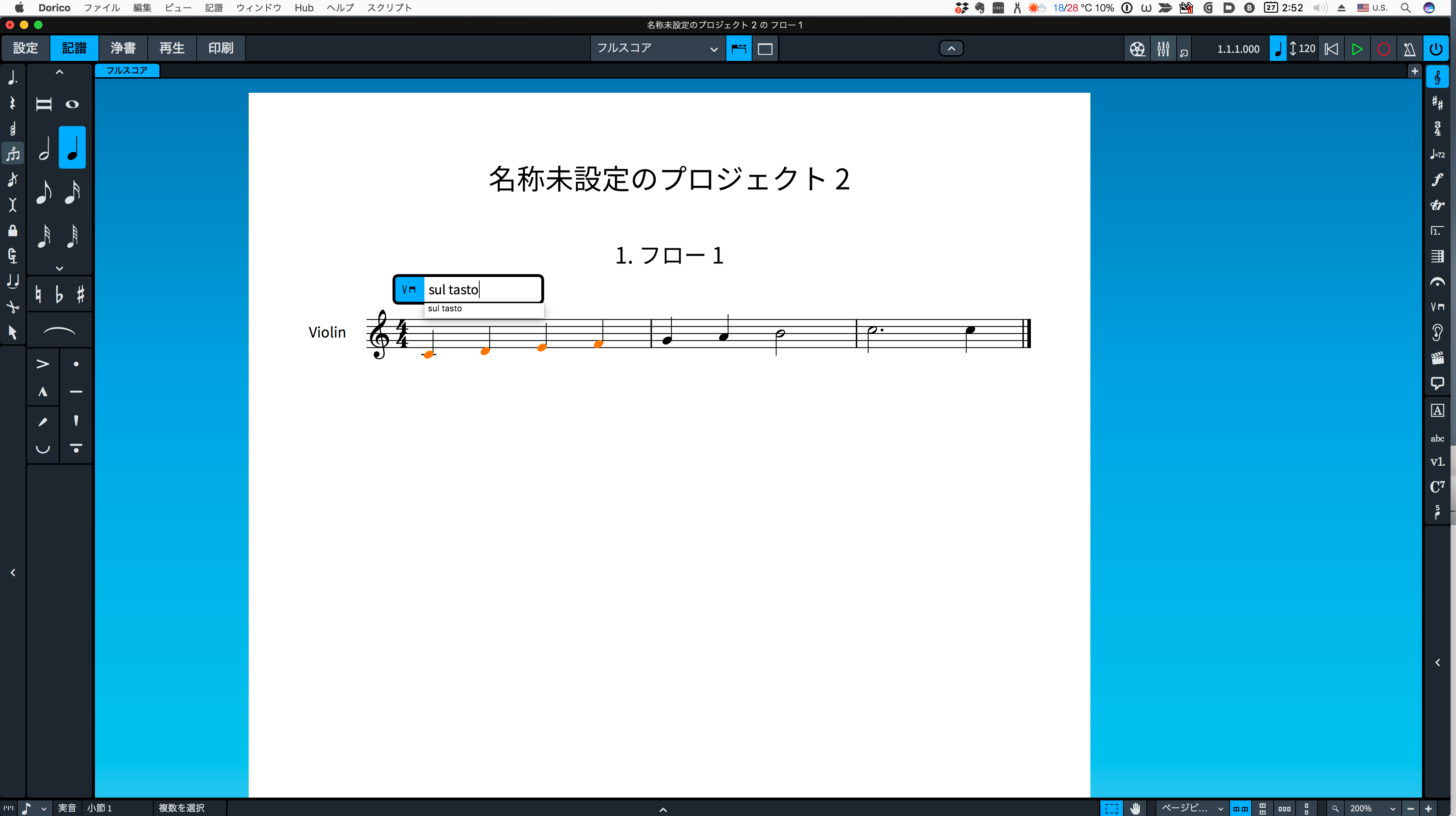Select the sixteenth note duration
This screenshot has width=1456, height=816.
[72, 192]
